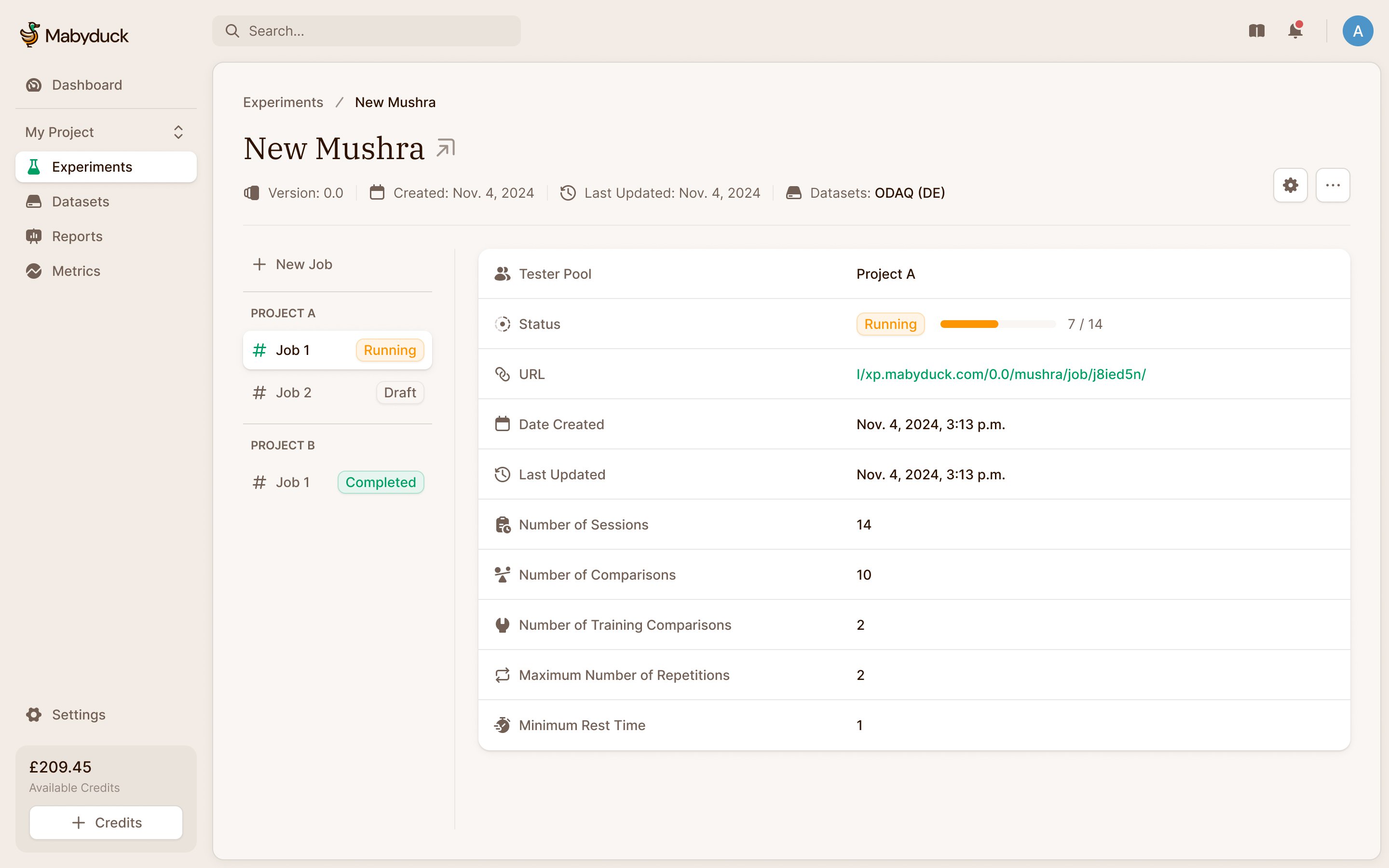Go to Reports page
The image size is (1389, 868).
point(77,236)
